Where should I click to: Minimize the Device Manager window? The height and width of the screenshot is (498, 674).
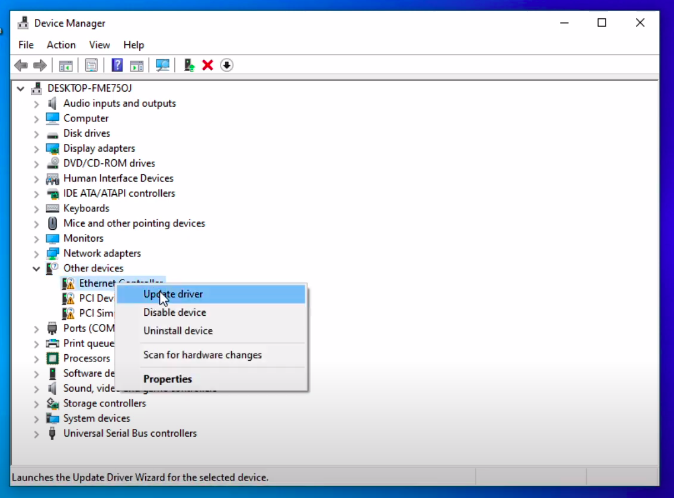click(564, 23)
